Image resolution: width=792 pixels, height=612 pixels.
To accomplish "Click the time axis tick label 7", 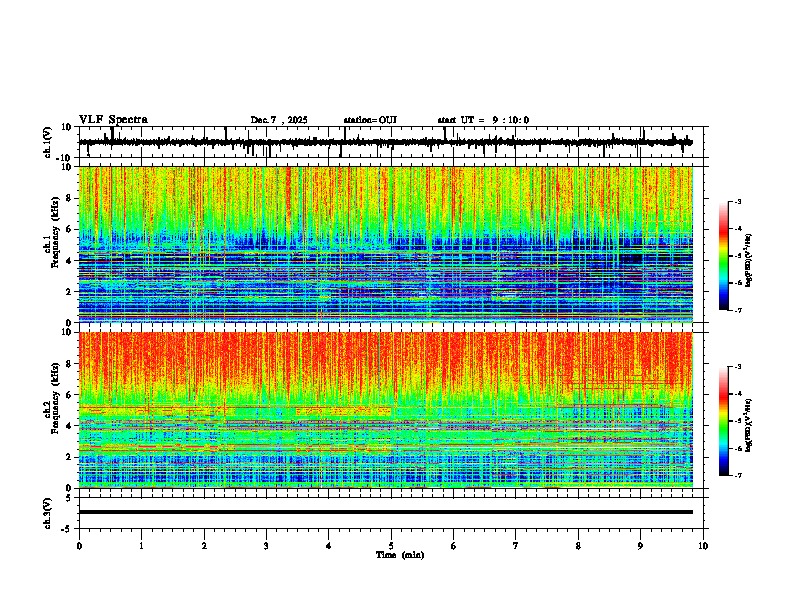I will click(516, 546).
